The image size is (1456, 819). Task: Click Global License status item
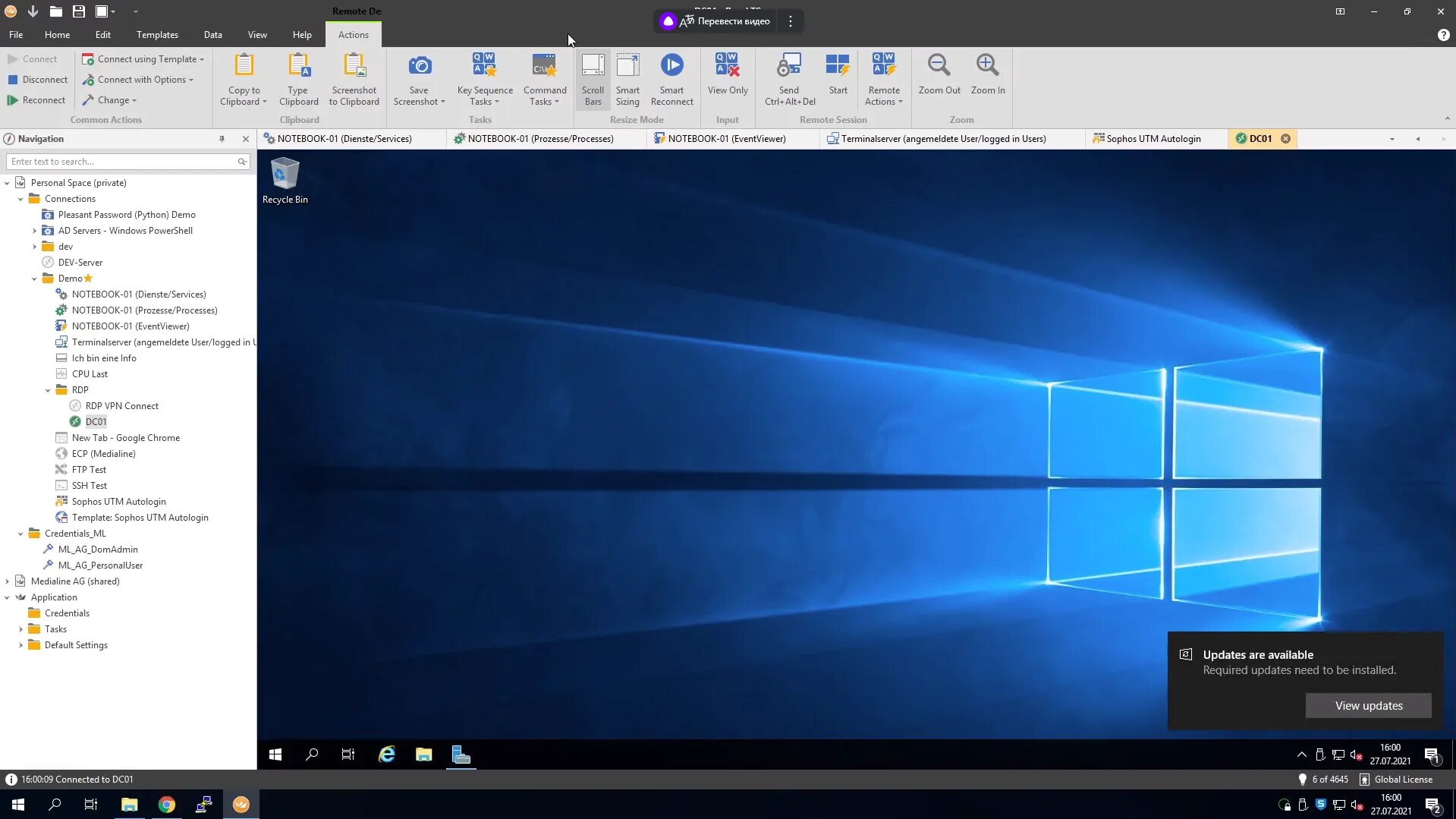[x=1396, y=780]
